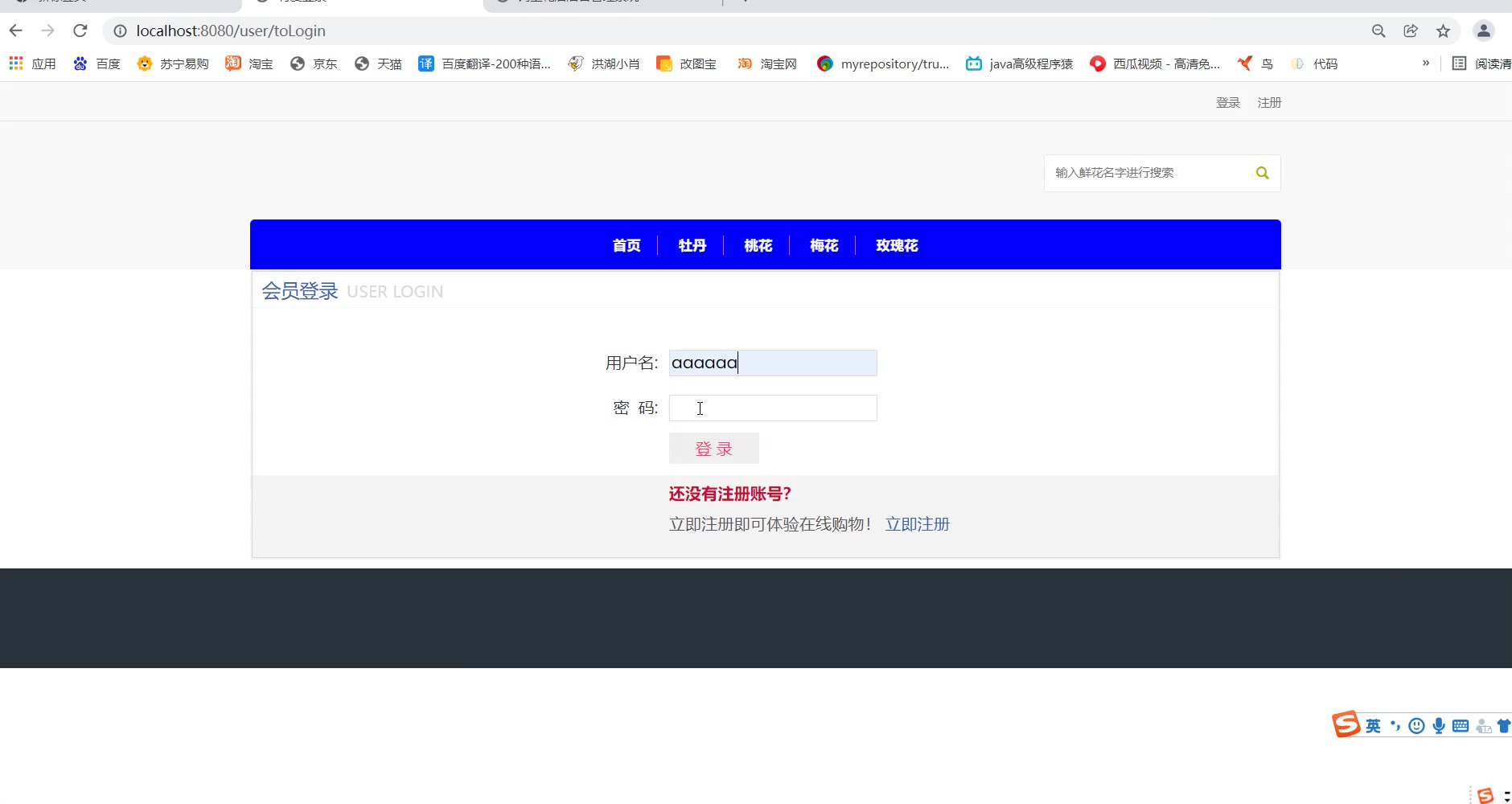
Task: Open the 鸟 bookmark
Action: pos(1255,64)
